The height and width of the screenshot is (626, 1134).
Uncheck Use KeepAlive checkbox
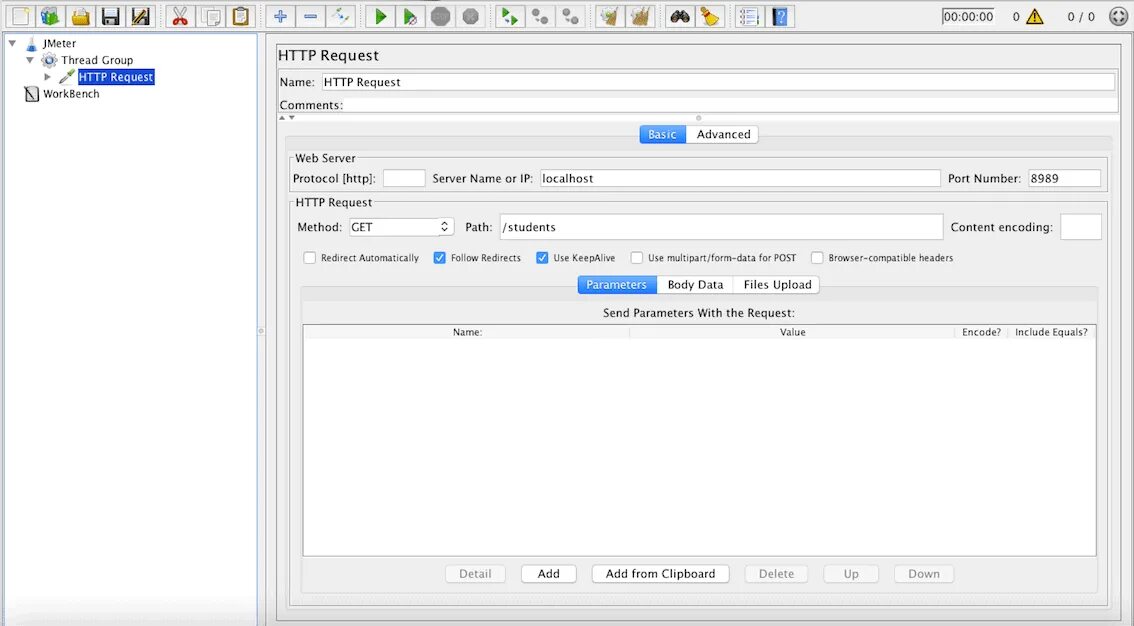click(542, 257)
